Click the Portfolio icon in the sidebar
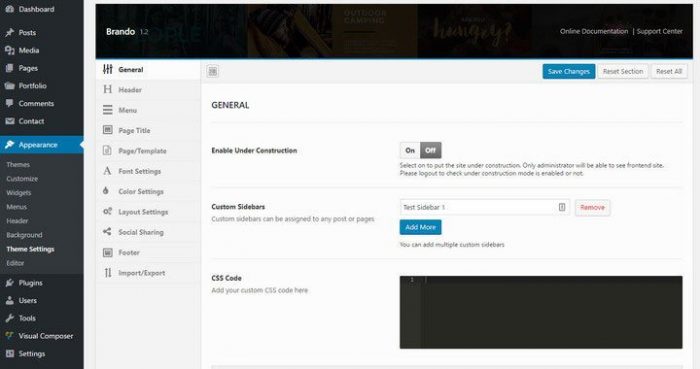 pos(9,86)
